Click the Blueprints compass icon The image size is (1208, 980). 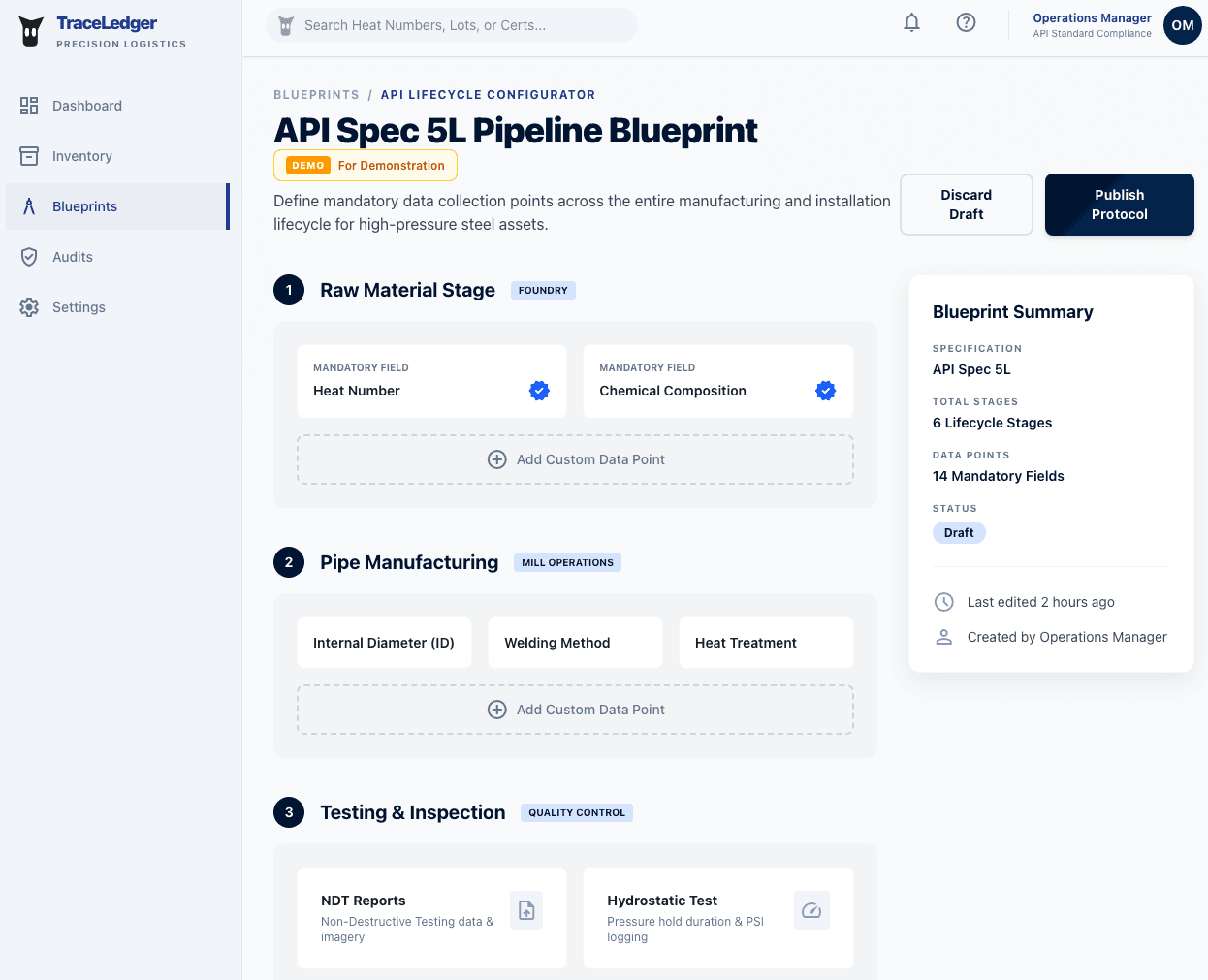coord(29,206)
